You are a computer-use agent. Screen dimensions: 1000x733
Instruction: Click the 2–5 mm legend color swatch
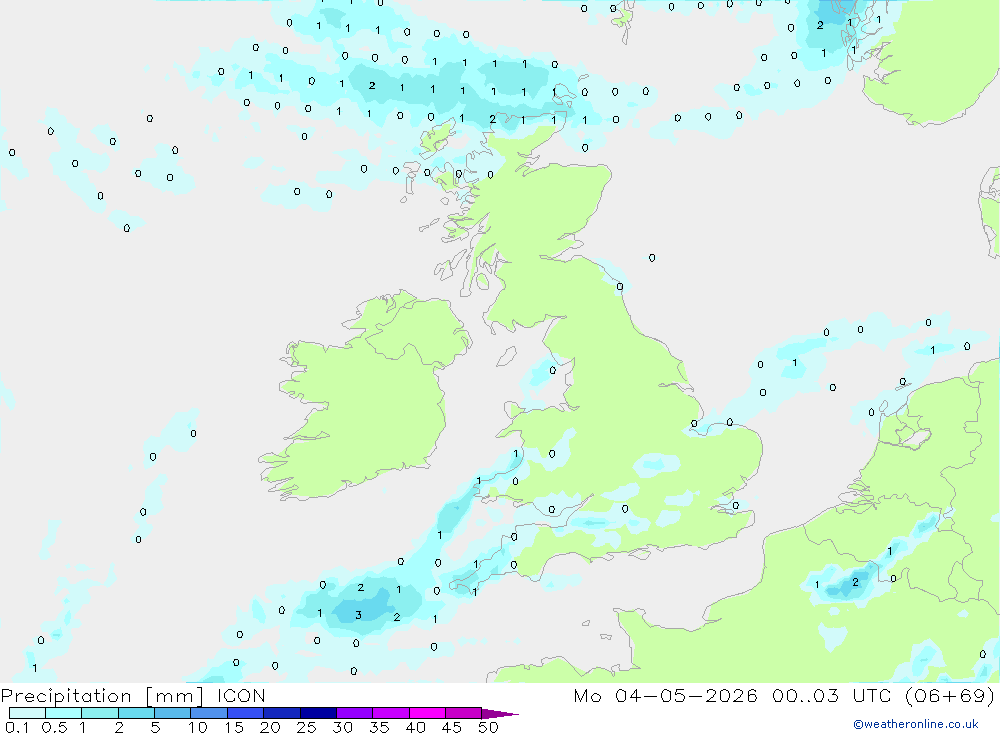[136, 713]
